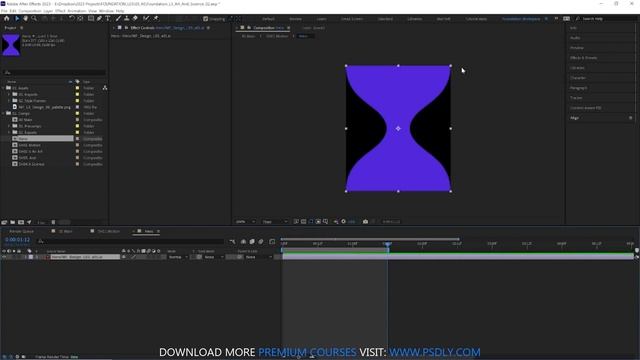Viewport: 640px width, 360px height.
Task: Select the Zoom magnifier tool
Action: click(x=34, y=18)
